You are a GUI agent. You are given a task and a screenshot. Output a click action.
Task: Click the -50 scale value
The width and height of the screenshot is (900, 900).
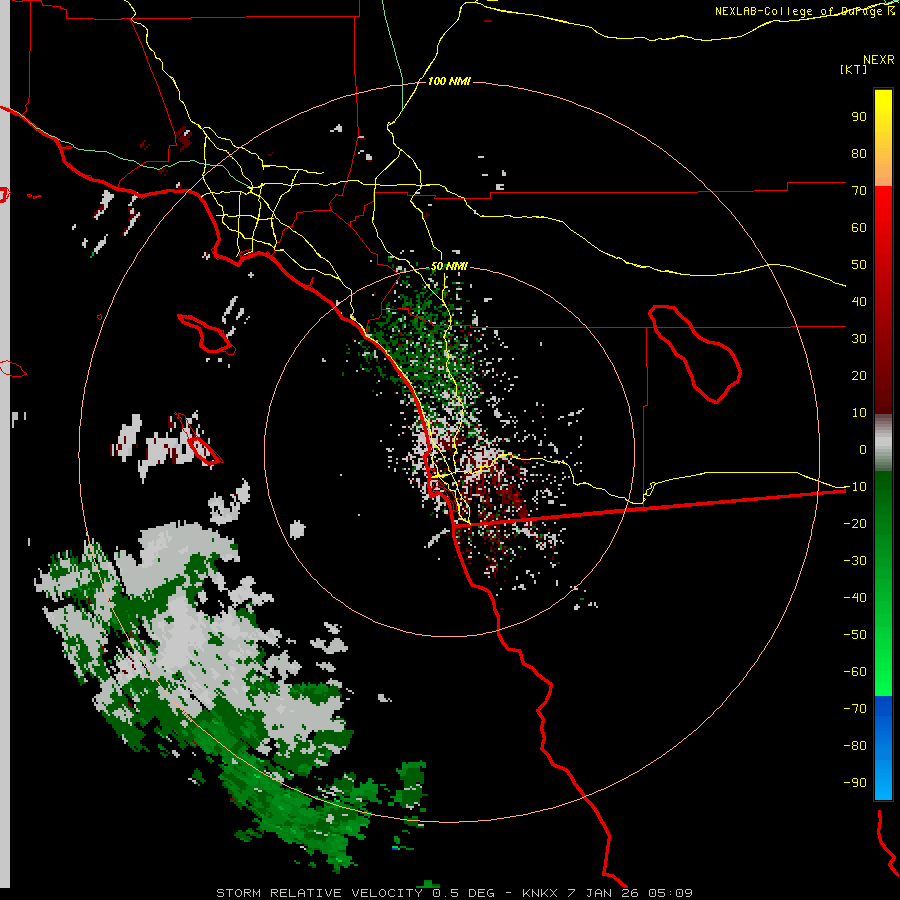(x=855, y=635)
